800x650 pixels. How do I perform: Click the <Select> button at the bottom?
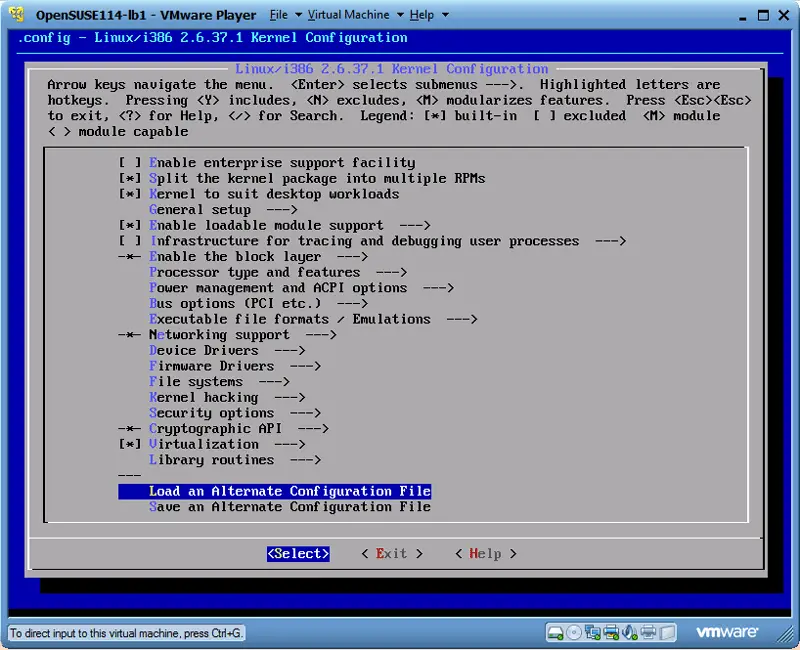(298, 554)
